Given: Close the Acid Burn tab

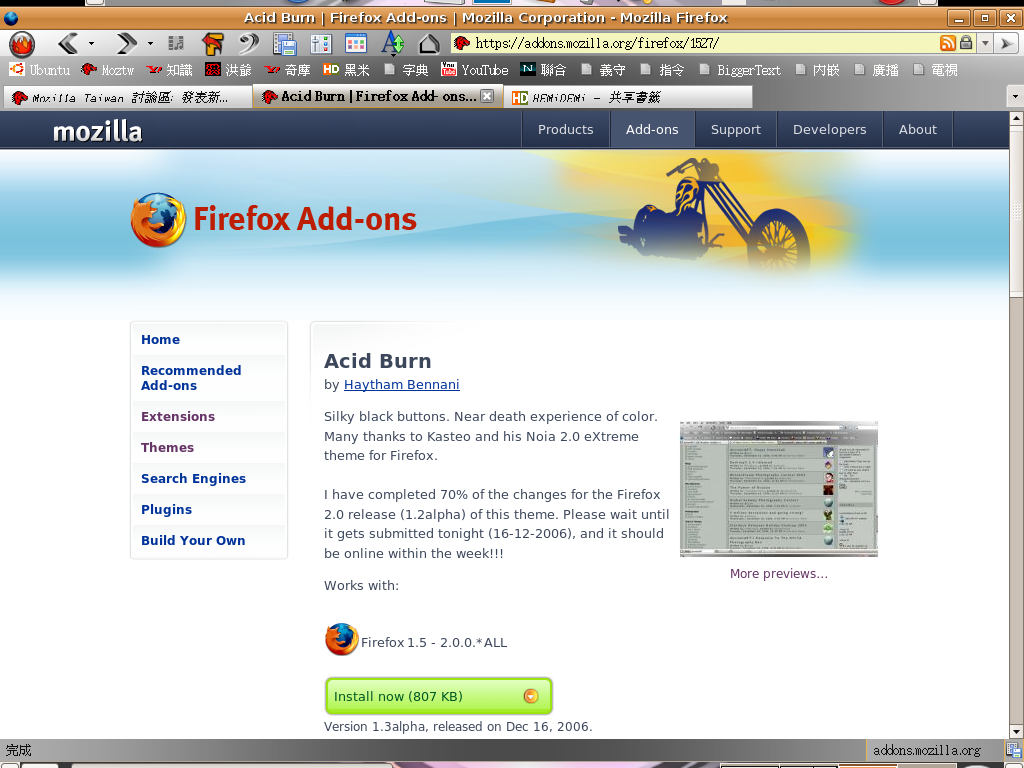Looking at the screenshot, I should point(487,96).
